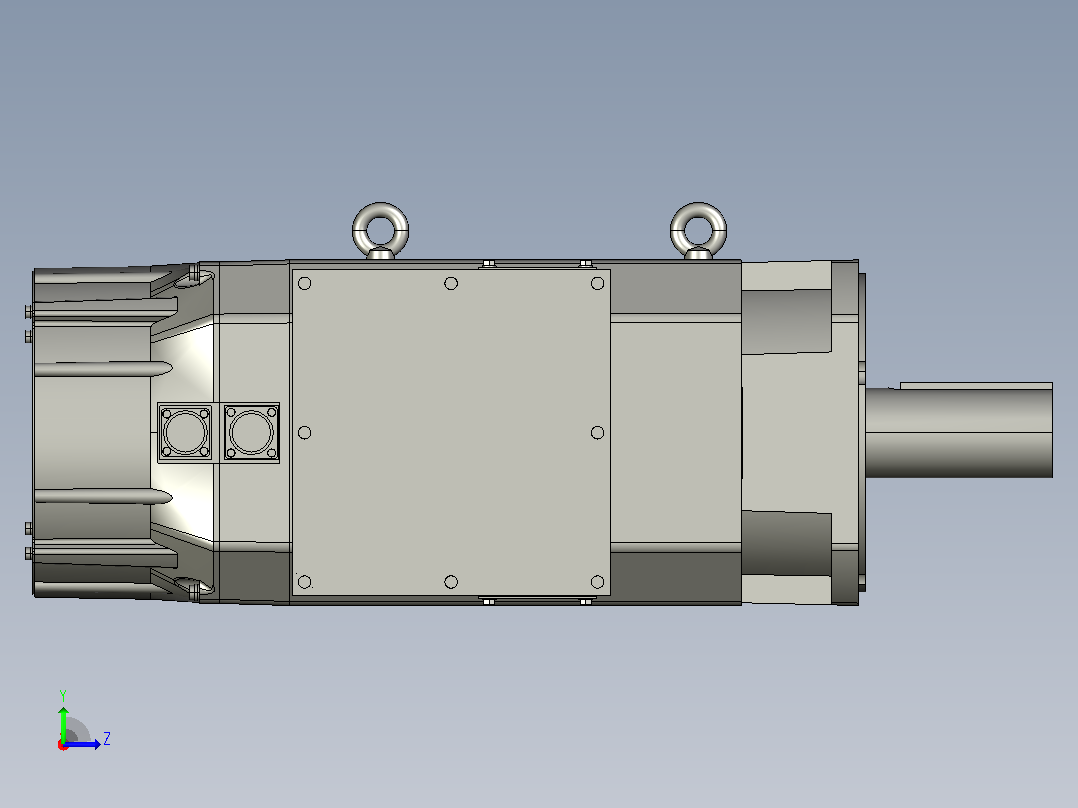Screen dimensions: 1078x808
Task: Click the green Y axis arrow of the triad
Action: [63, 723]
